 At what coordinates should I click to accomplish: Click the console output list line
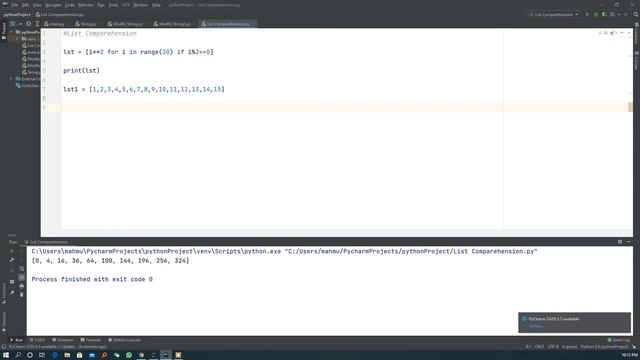click(110, 260)
